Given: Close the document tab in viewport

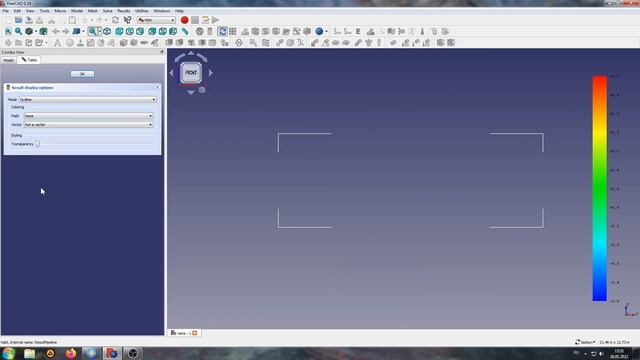Looking at the screenshot, I should [195, 333].
